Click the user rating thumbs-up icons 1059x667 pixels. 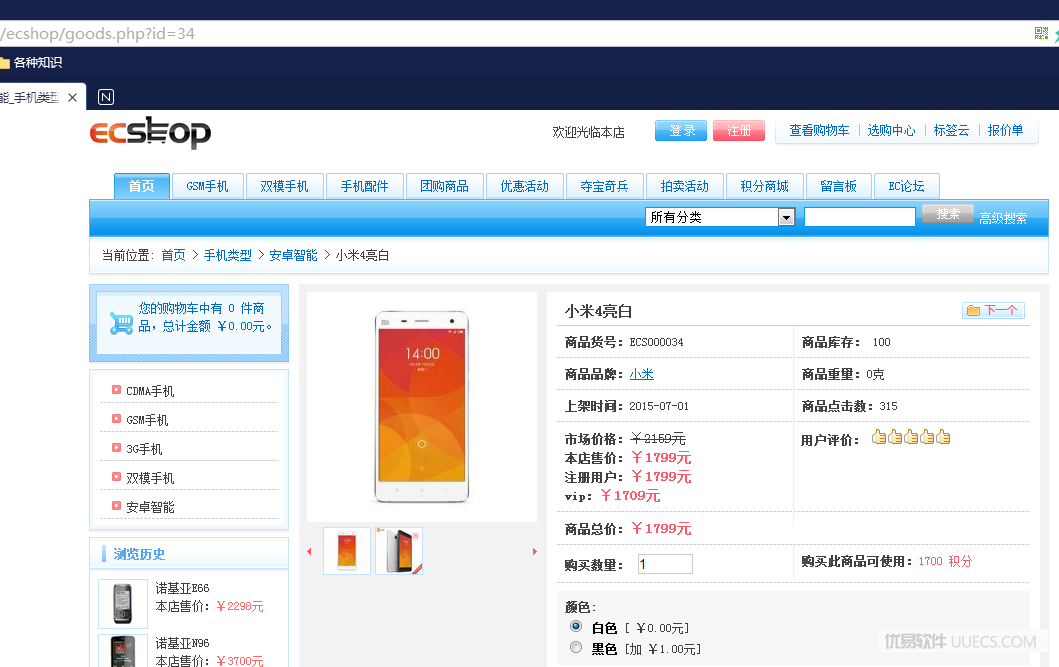(911, 437)
